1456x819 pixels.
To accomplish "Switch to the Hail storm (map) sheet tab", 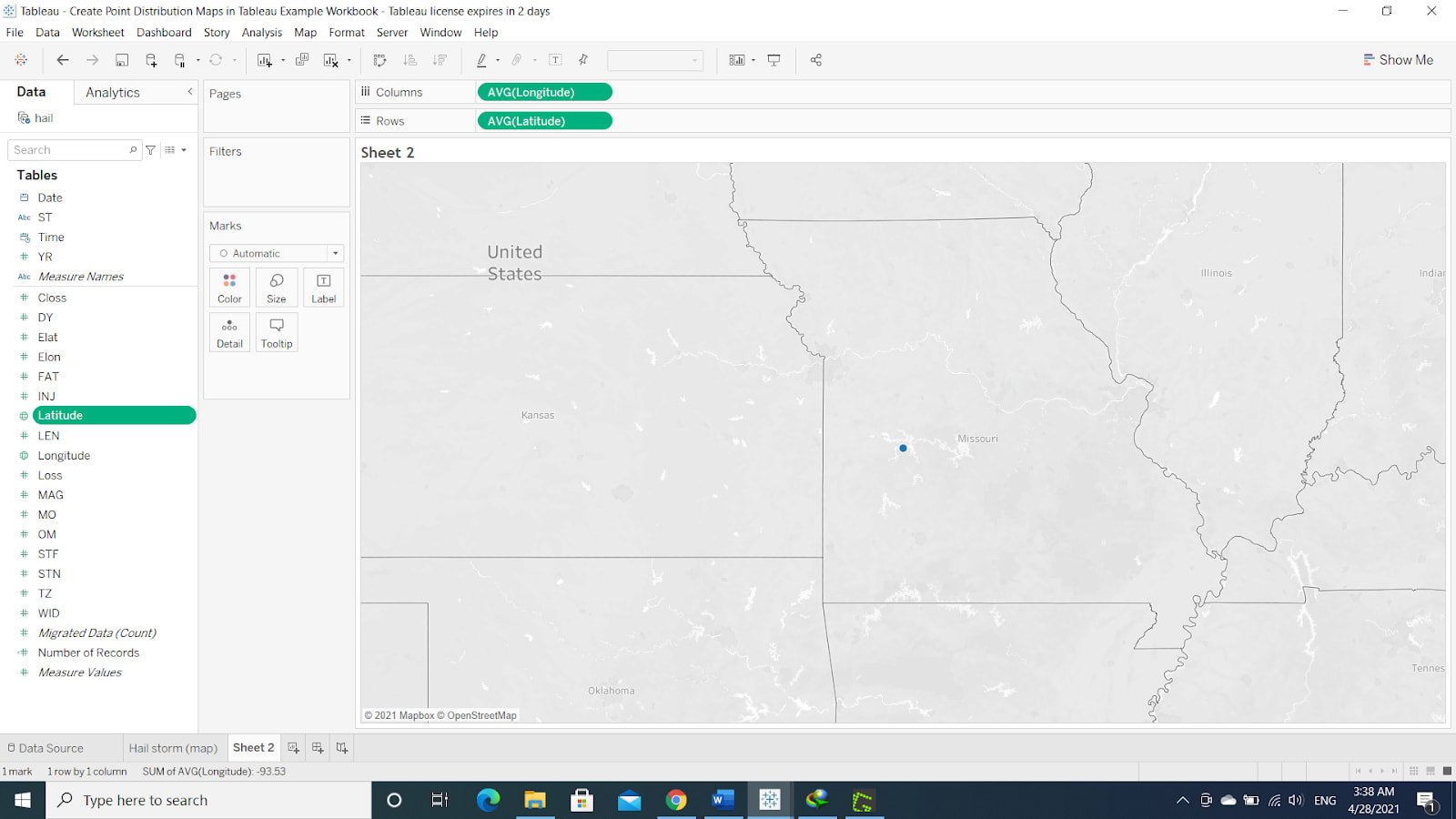I will click(173, 748).
